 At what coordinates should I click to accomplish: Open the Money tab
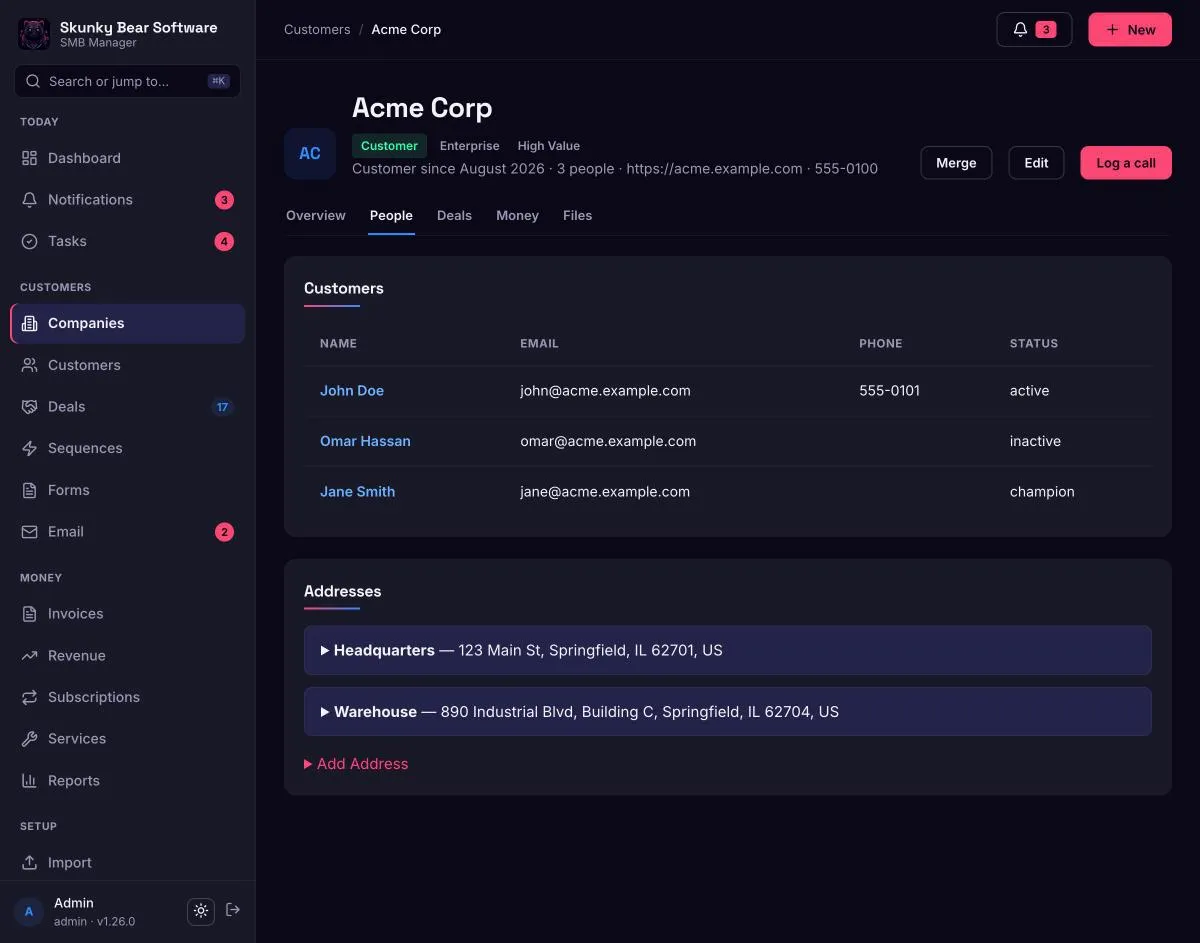(517, 215)
